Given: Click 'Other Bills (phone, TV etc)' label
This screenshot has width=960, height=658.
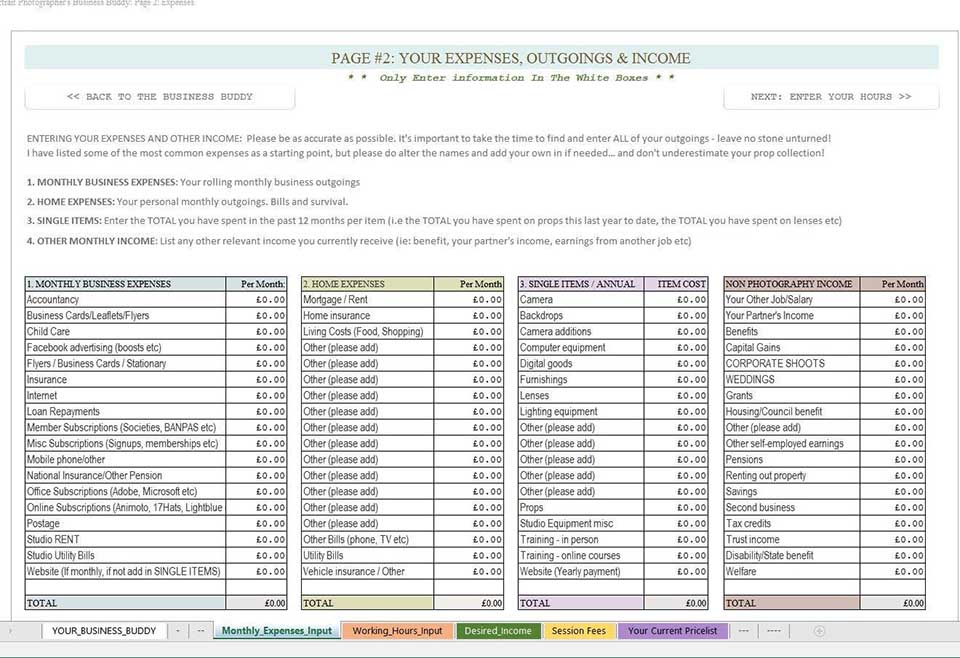Looking at the screenshot, I should tap(356, 540).
